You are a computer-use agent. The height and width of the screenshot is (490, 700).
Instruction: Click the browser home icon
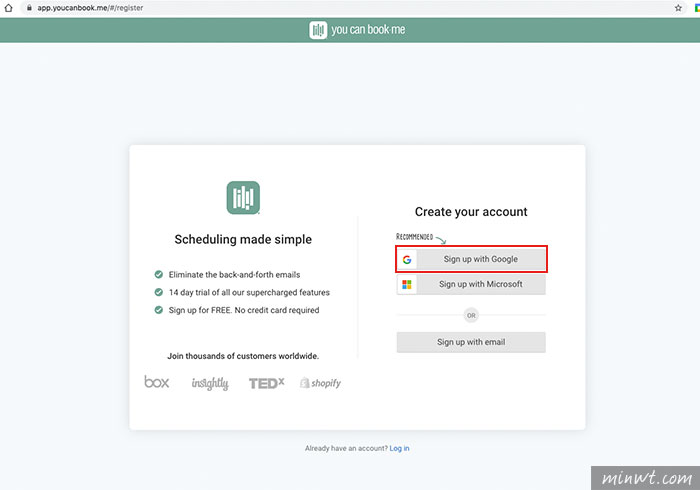click(x=8, y=8)
